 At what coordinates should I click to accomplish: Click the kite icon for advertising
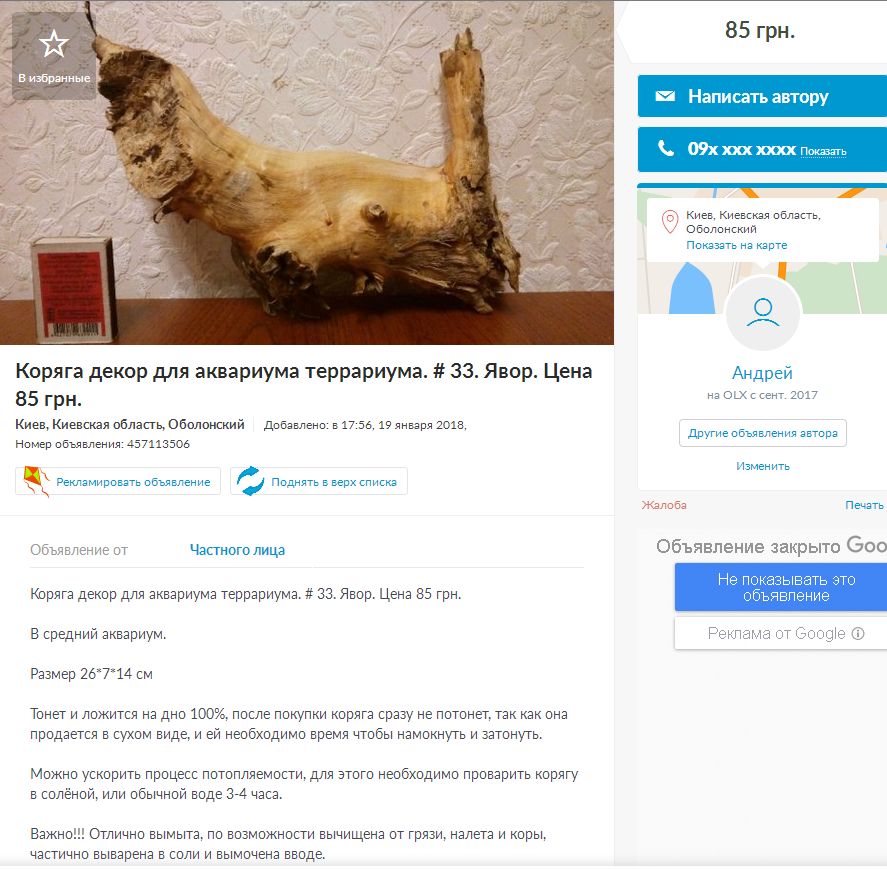point(36,481)
